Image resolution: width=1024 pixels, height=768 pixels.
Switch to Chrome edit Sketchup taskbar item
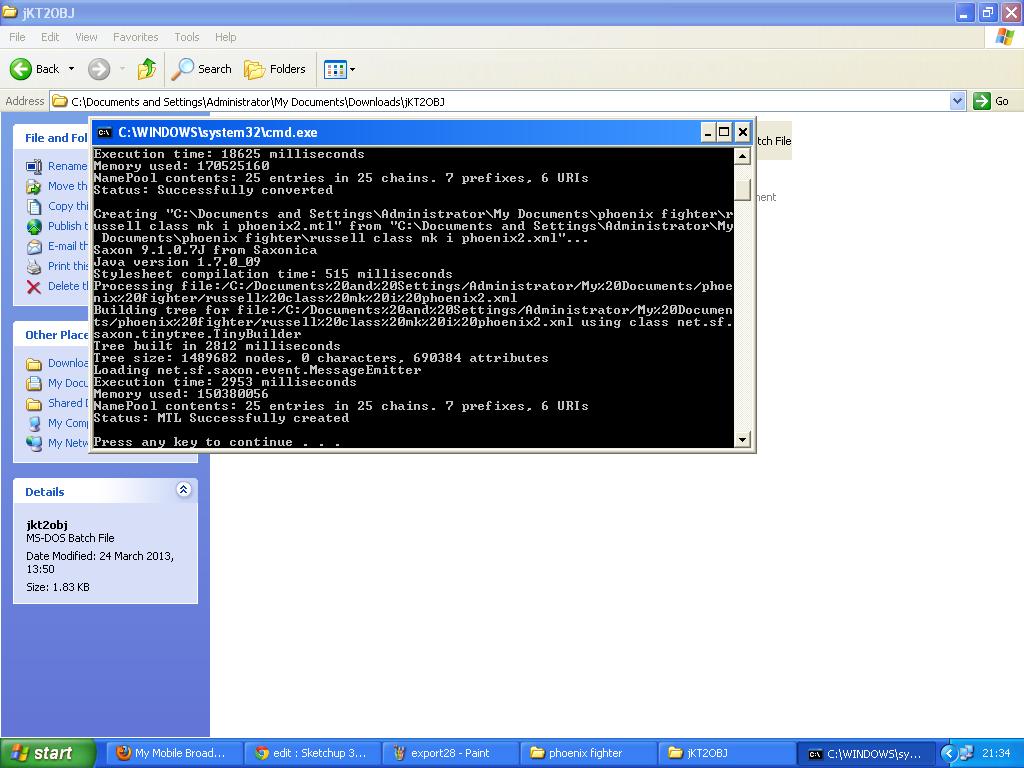[311, 753]
